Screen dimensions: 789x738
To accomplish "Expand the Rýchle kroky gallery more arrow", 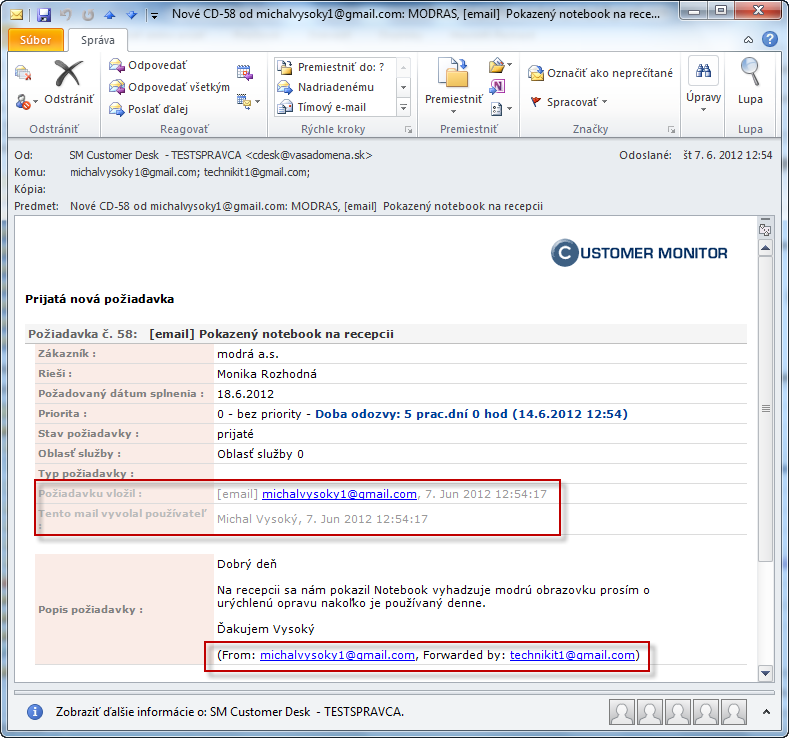I will [x=404, y=107].
